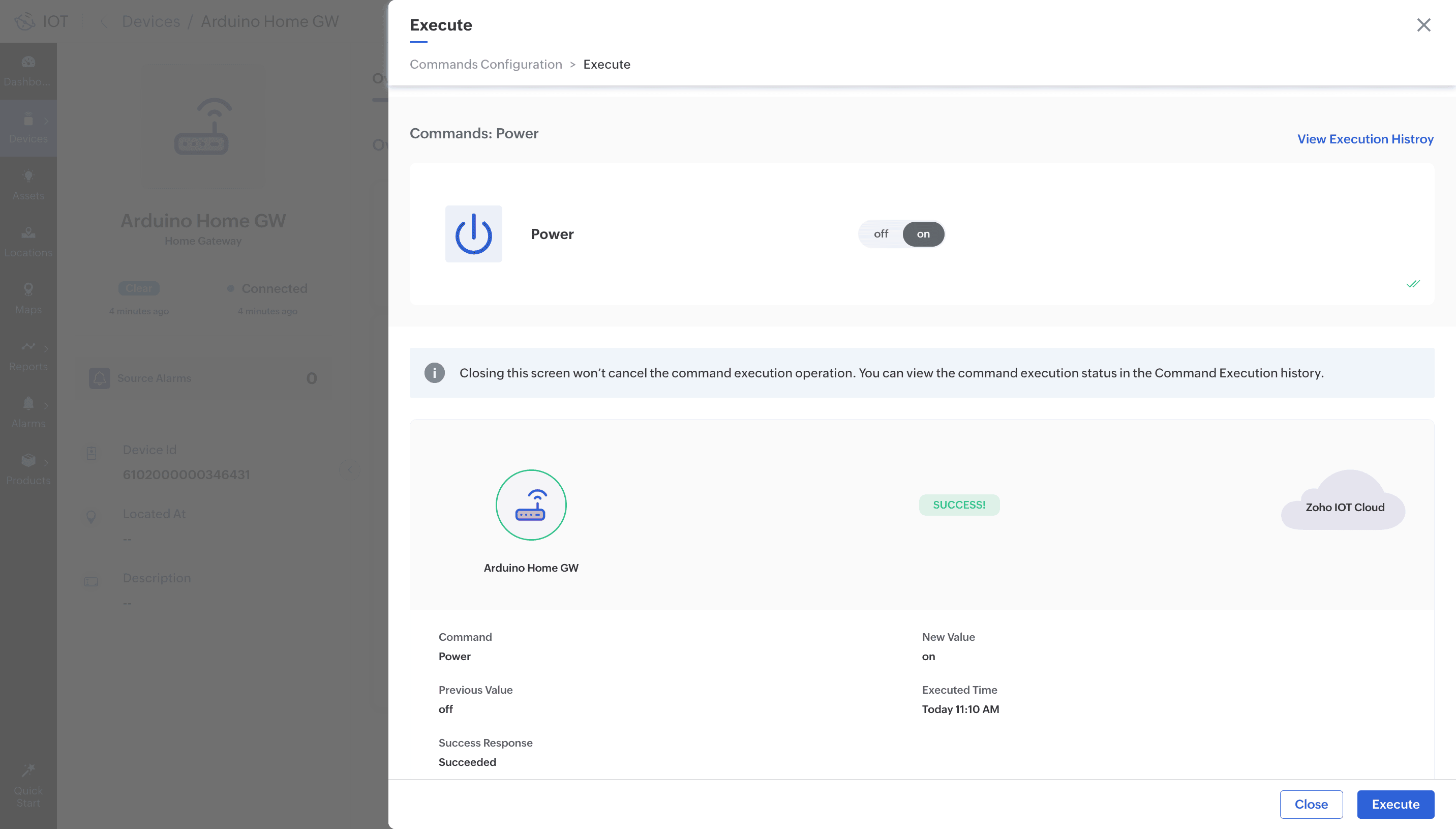Go to the Commands Configuration breadcrumb
The width and height of the screenshot is (1456, 829).
click(486, 65)
